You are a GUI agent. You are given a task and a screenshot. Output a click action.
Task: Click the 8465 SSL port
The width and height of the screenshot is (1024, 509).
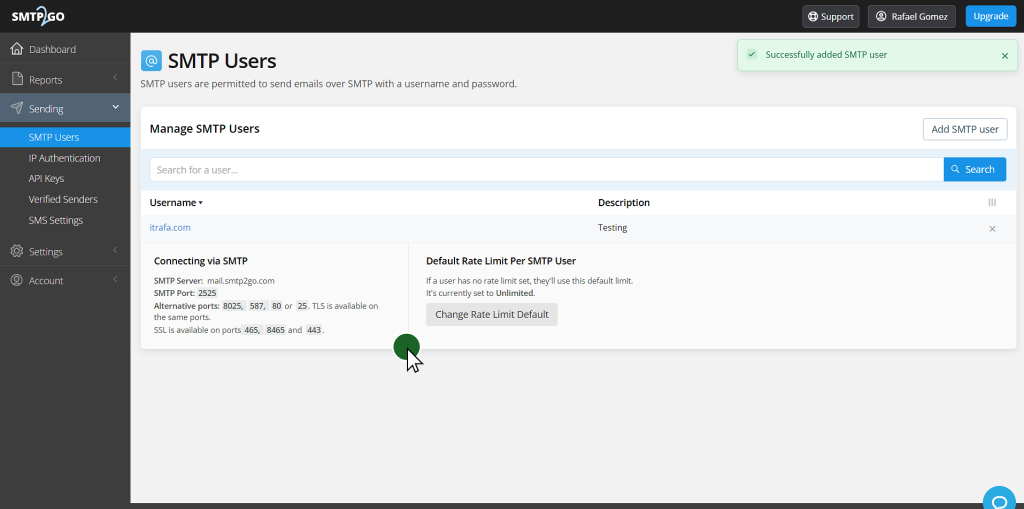click(276, 330)
